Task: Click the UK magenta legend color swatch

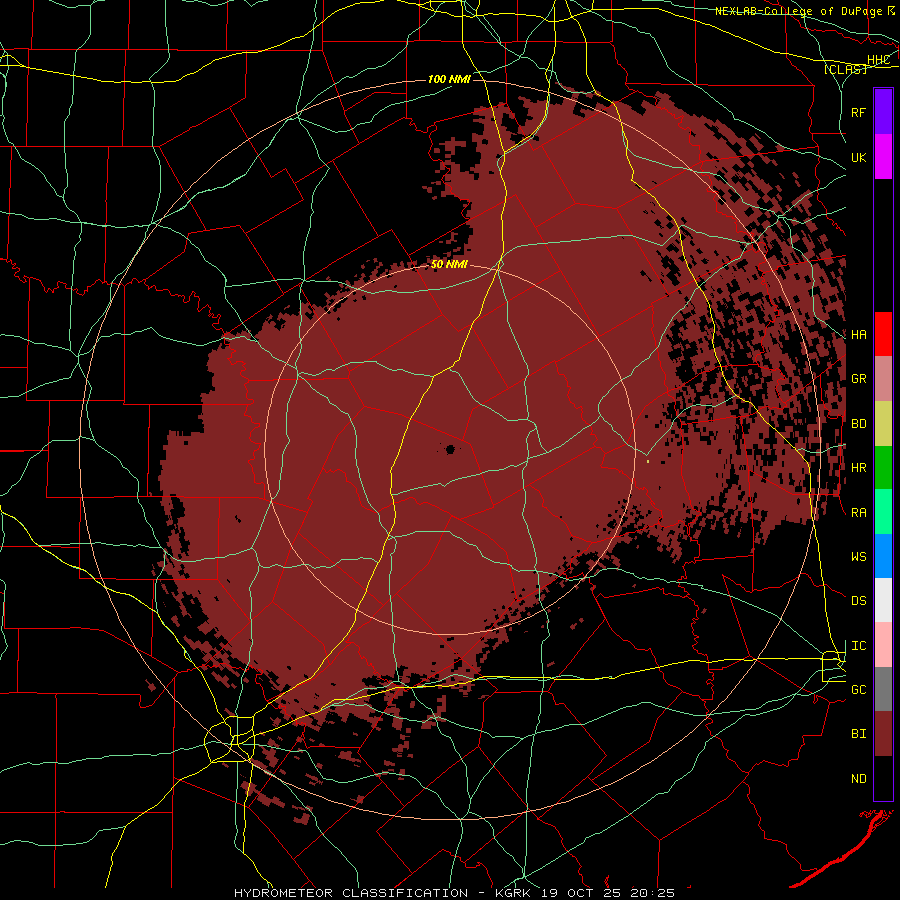Action: 883,157
